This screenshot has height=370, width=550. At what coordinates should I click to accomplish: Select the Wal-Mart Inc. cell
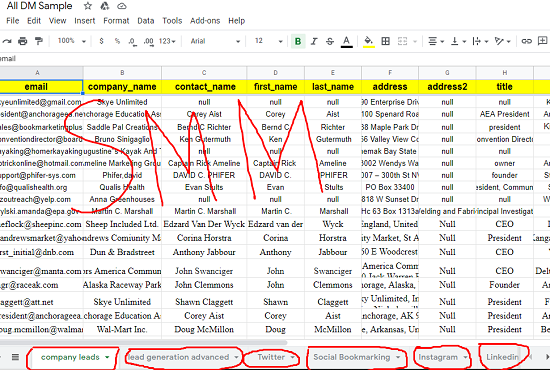[x=122, y=330]
